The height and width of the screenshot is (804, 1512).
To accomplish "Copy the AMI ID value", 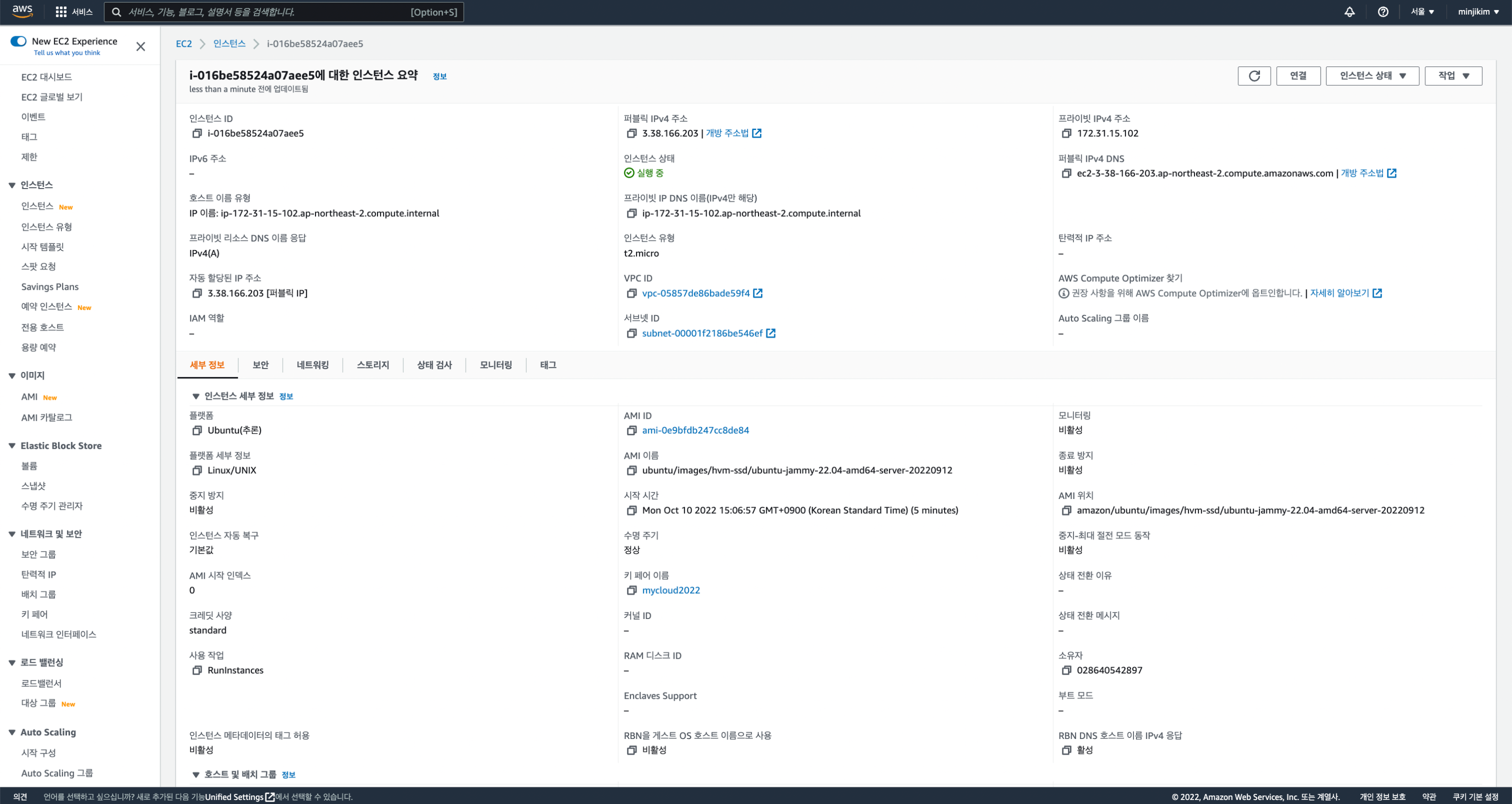I will pyautogui.click(x=632, y=430).
